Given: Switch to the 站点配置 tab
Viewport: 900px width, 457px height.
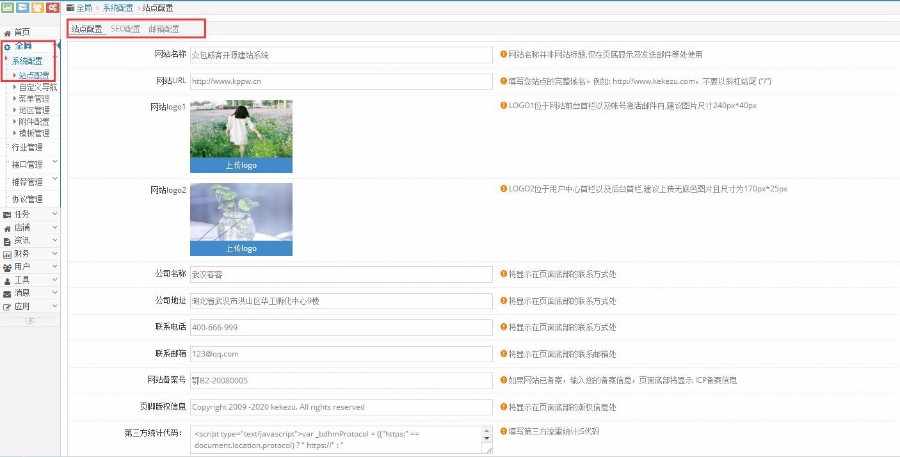Looking at the screenshot, I should pos(87,29).
